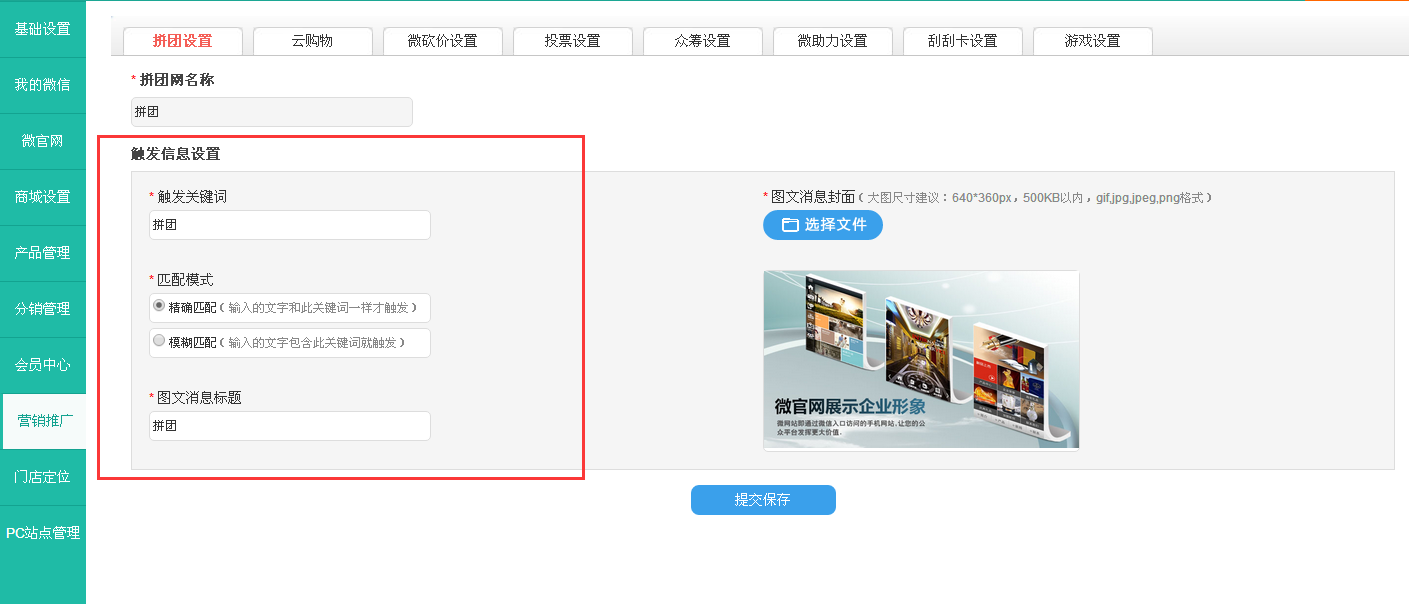Open the 众筹设置 tab
The width and height of the screenshot is (1409, 604).
click(702, 41)
